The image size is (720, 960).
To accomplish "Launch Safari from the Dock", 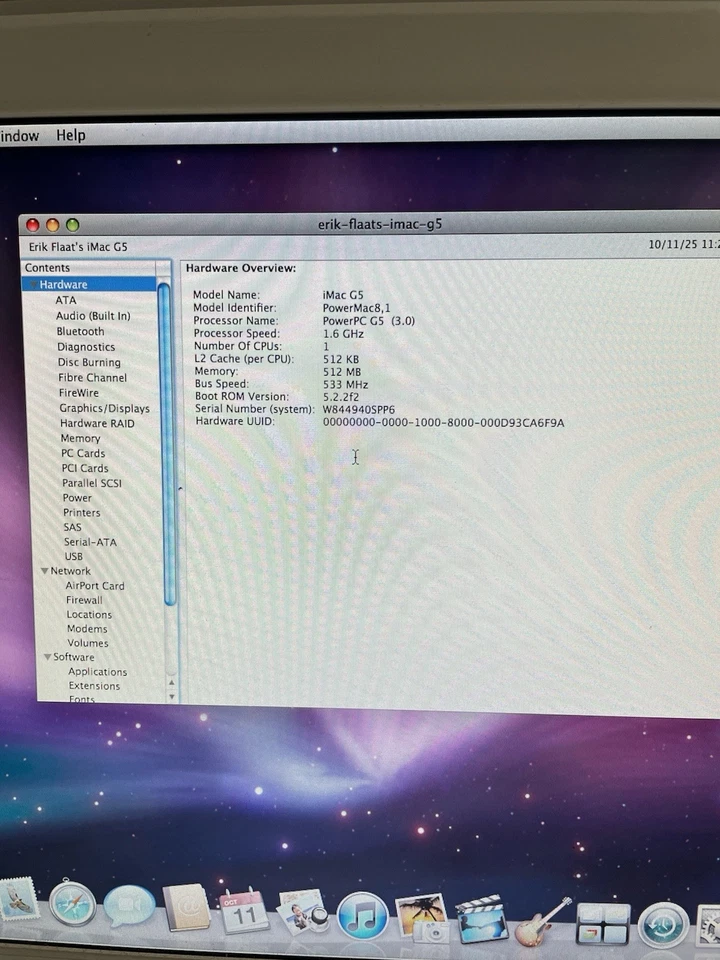I will [x=73, y=903].
